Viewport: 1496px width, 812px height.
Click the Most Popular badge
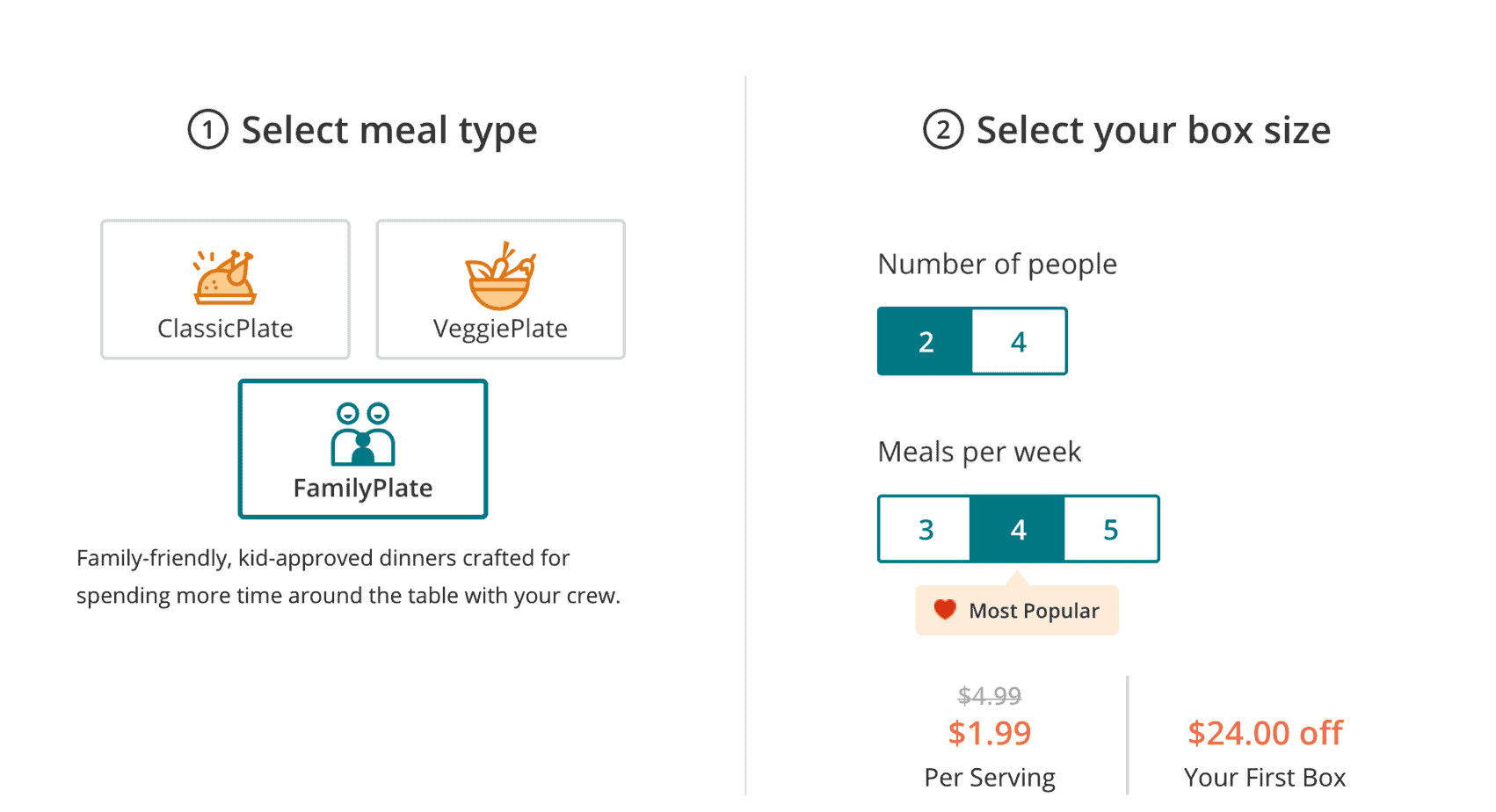1017,611
